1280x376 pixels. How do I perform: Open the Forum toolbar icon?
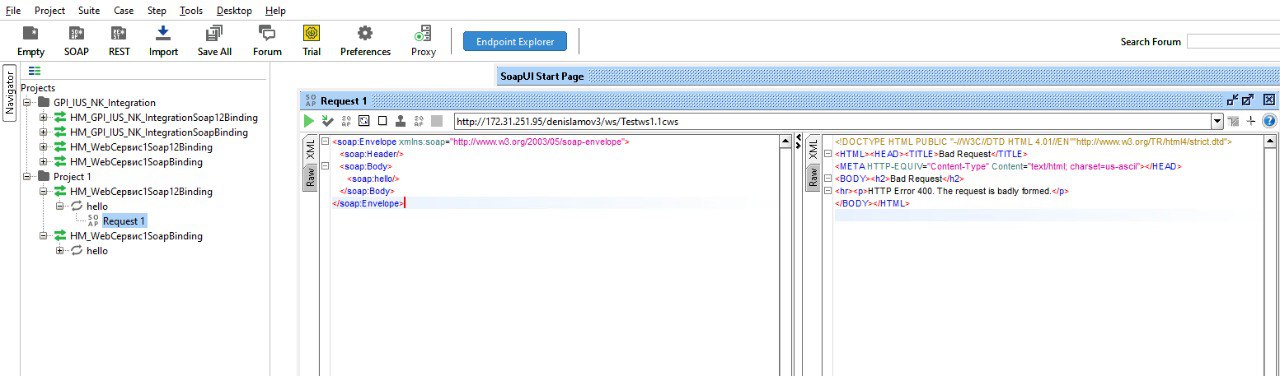267,33
